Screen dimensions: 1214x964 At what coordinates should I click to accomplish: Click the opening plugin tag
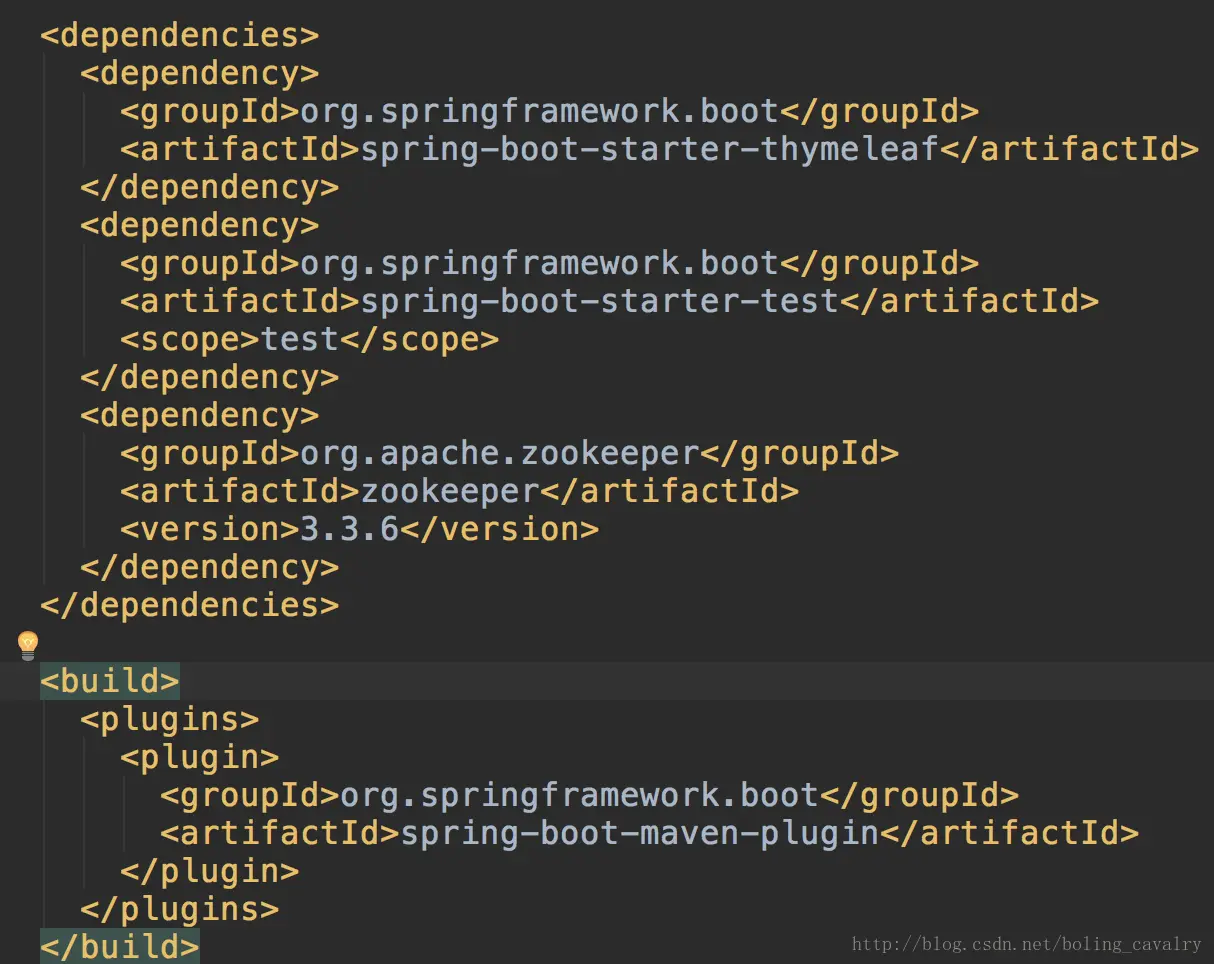(x=200, y=757)
